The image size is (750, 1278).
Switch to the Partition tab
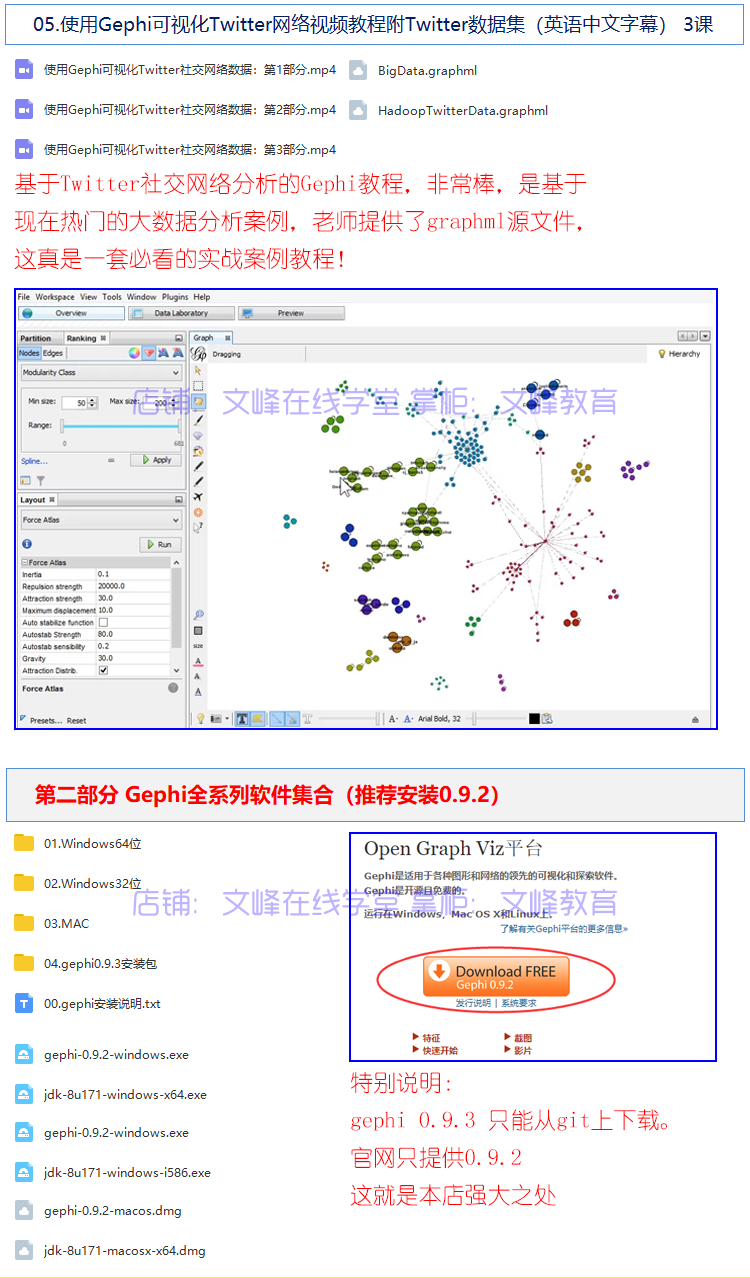click(36, 338)
